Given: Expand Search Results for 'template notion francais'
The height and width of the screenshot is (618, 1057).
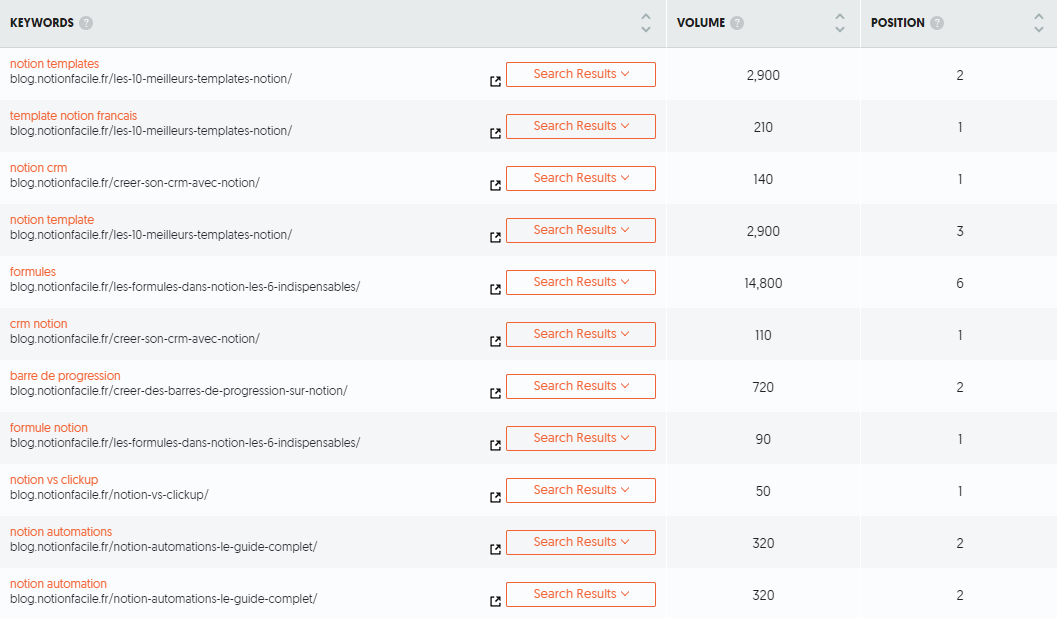Looking at the screenshot, I should 580,126.
